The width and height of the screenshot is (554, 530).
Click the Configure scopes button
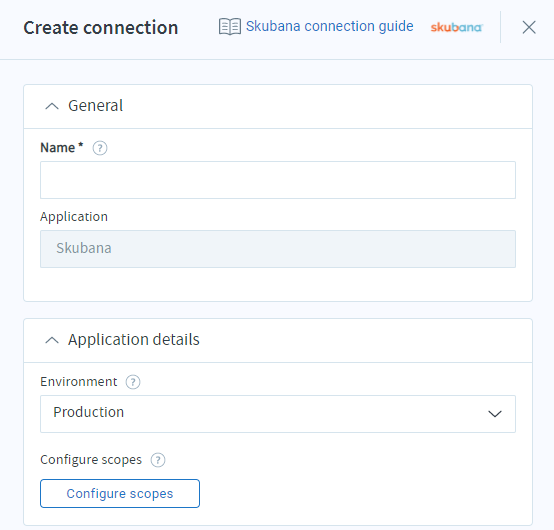pyautogui.click(x=120, y=493)
